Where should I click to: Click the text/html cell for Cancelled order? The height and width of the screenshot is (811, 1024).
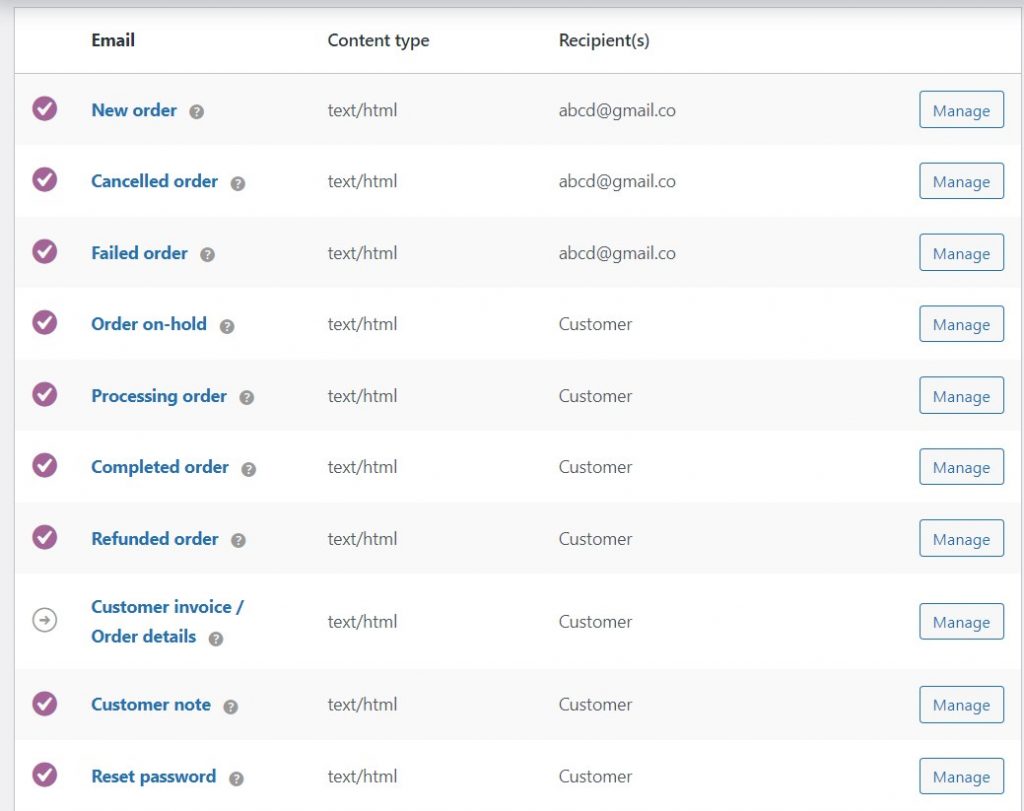362,182
